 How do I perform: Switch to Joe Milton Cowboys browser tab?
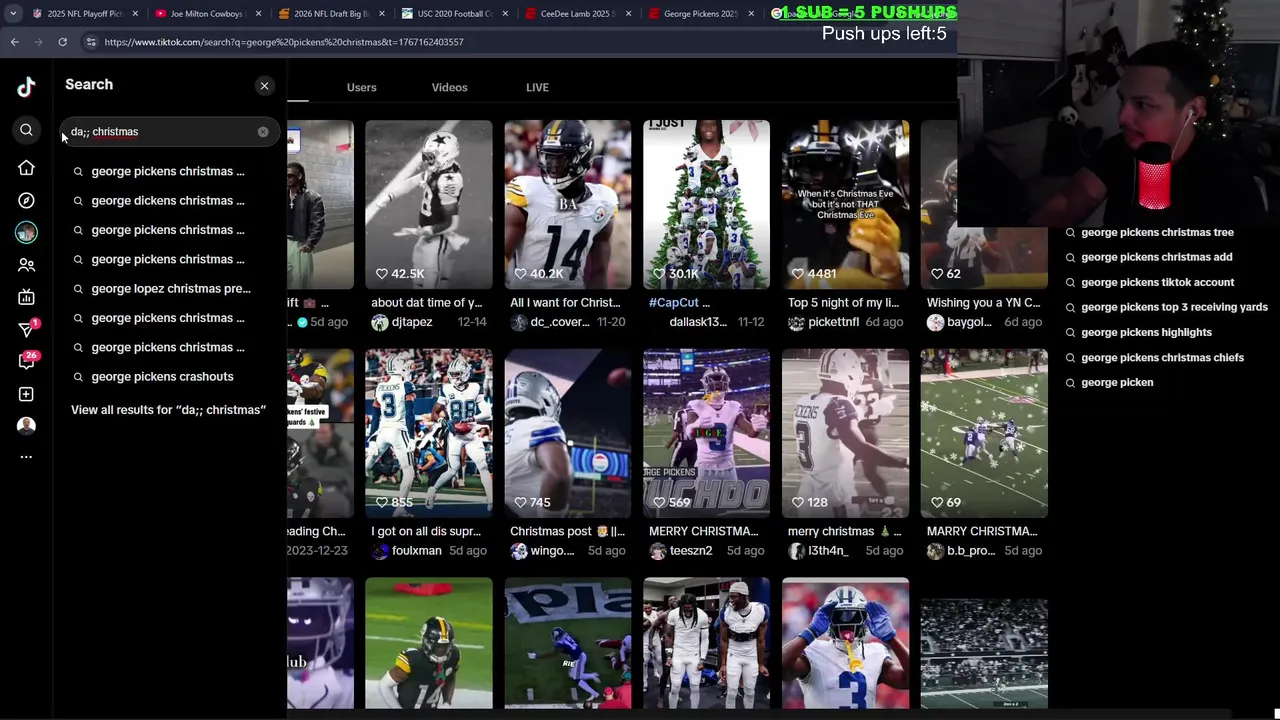[207, 14]
